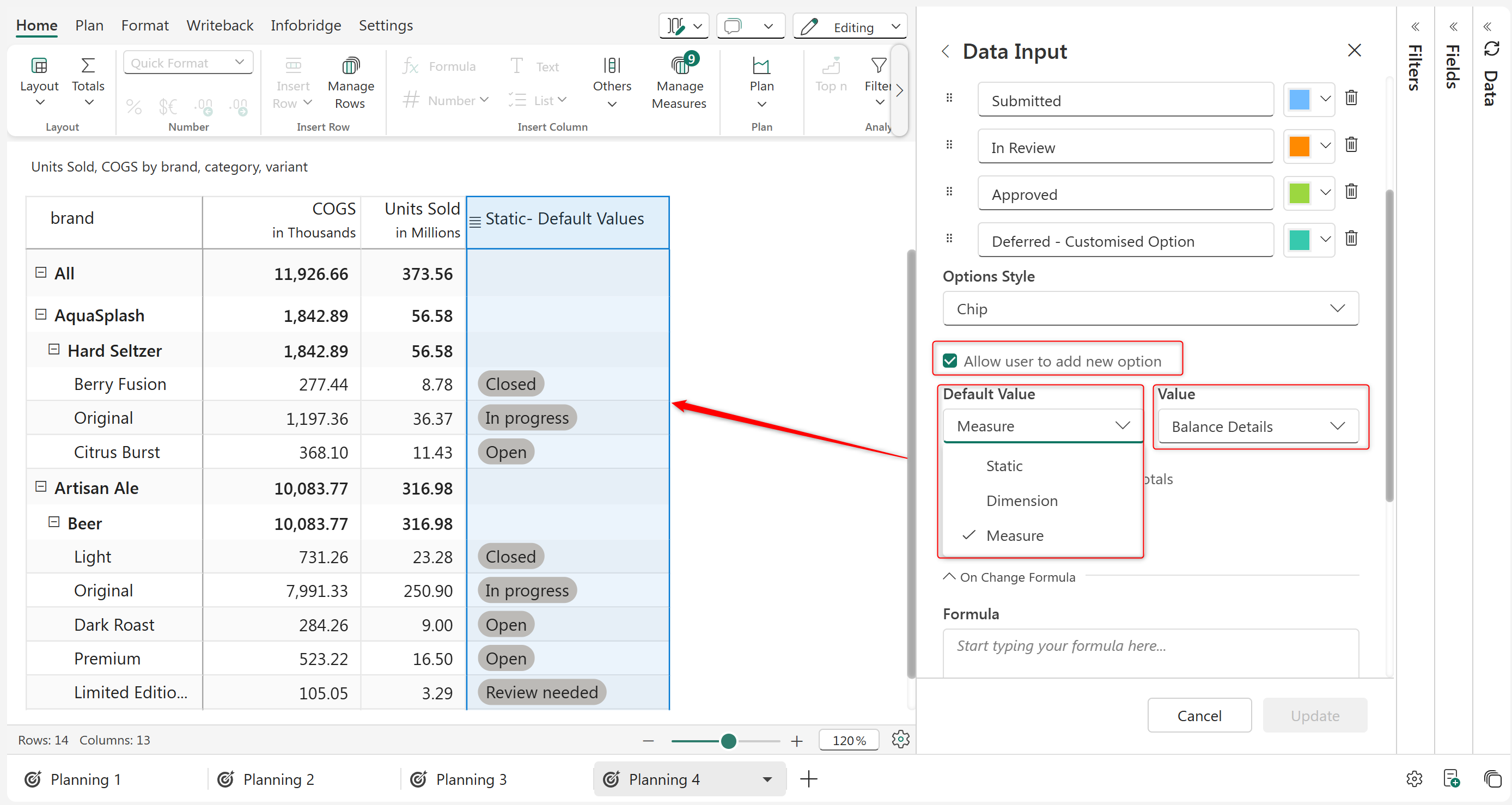Click the Cancel button
1512x805 pixels.
(1199, 715)
